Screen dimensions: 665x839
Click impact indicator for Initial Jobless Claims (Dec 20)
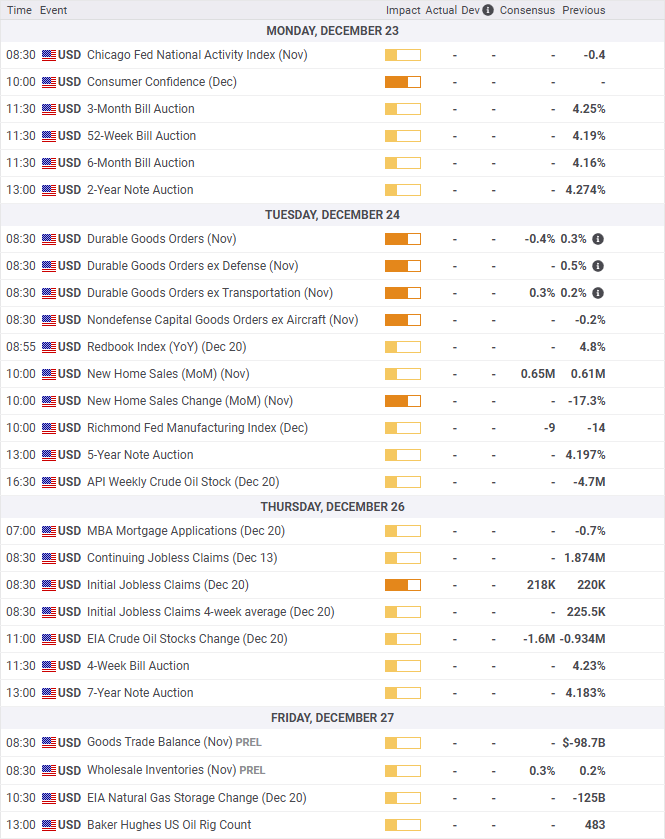(x=403, y=585)
